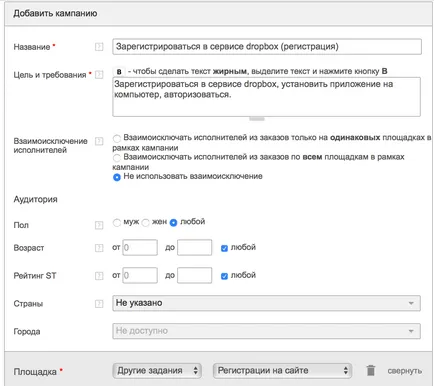Image resolution: width=434 pixels, height=386 pixels.
Task: Uncheck любой checkbox for Рейтинг ST
Action: [224, 276]
